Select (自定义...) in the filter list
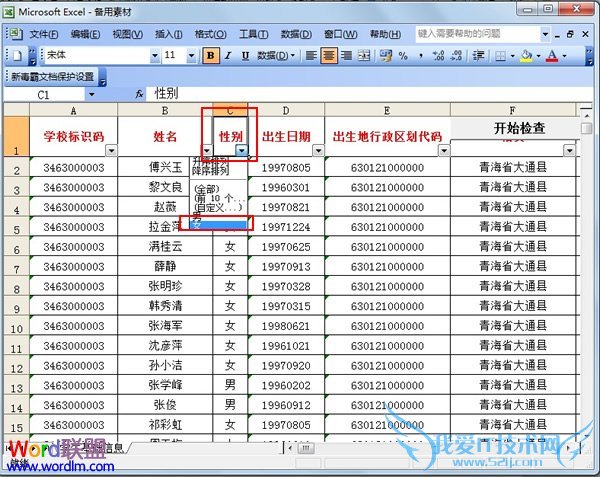 (x=218, y=207)
